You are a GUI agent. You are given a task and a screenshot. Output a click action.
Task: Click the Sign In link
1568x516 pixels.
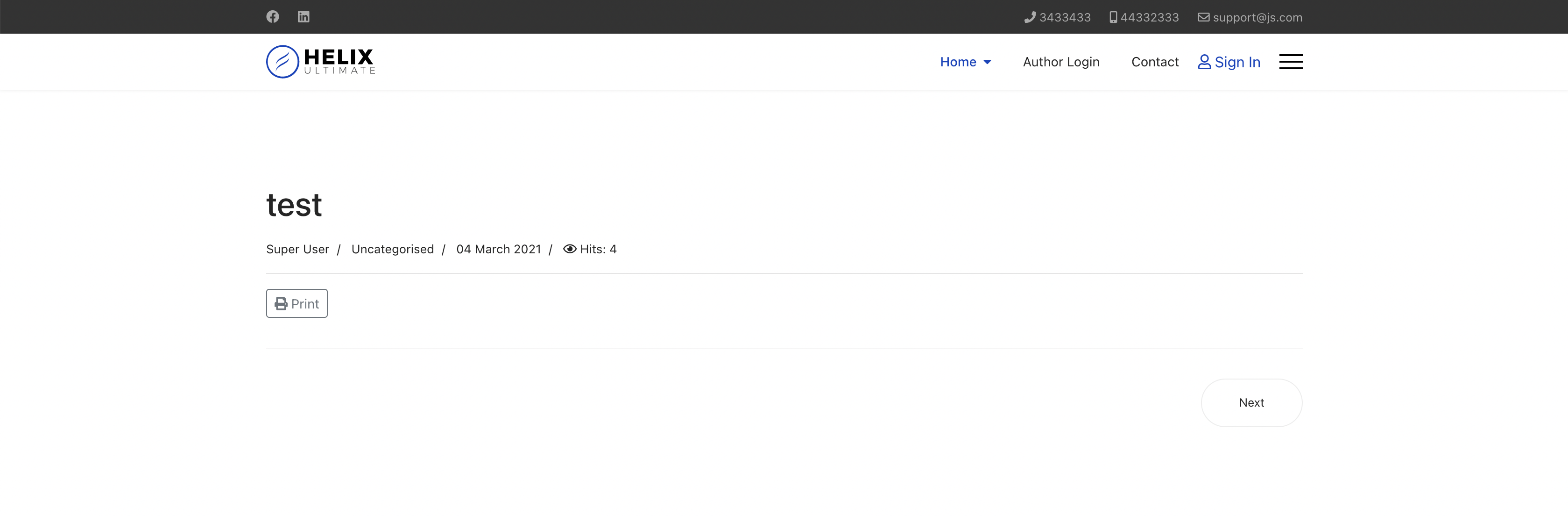[1237, 62]
